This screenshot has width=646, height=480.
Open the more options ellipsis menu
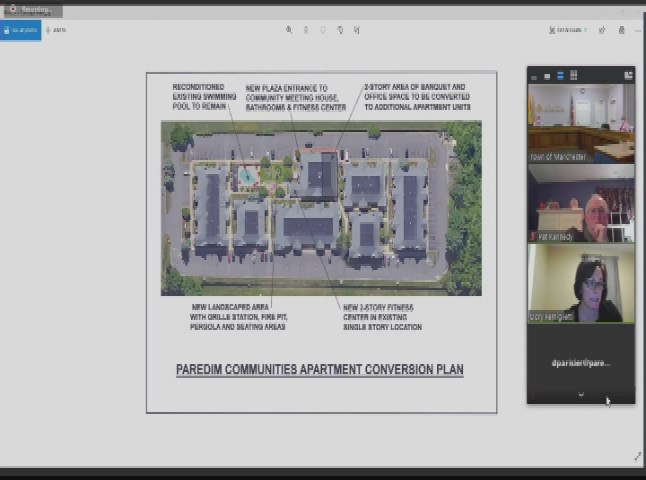638,30
